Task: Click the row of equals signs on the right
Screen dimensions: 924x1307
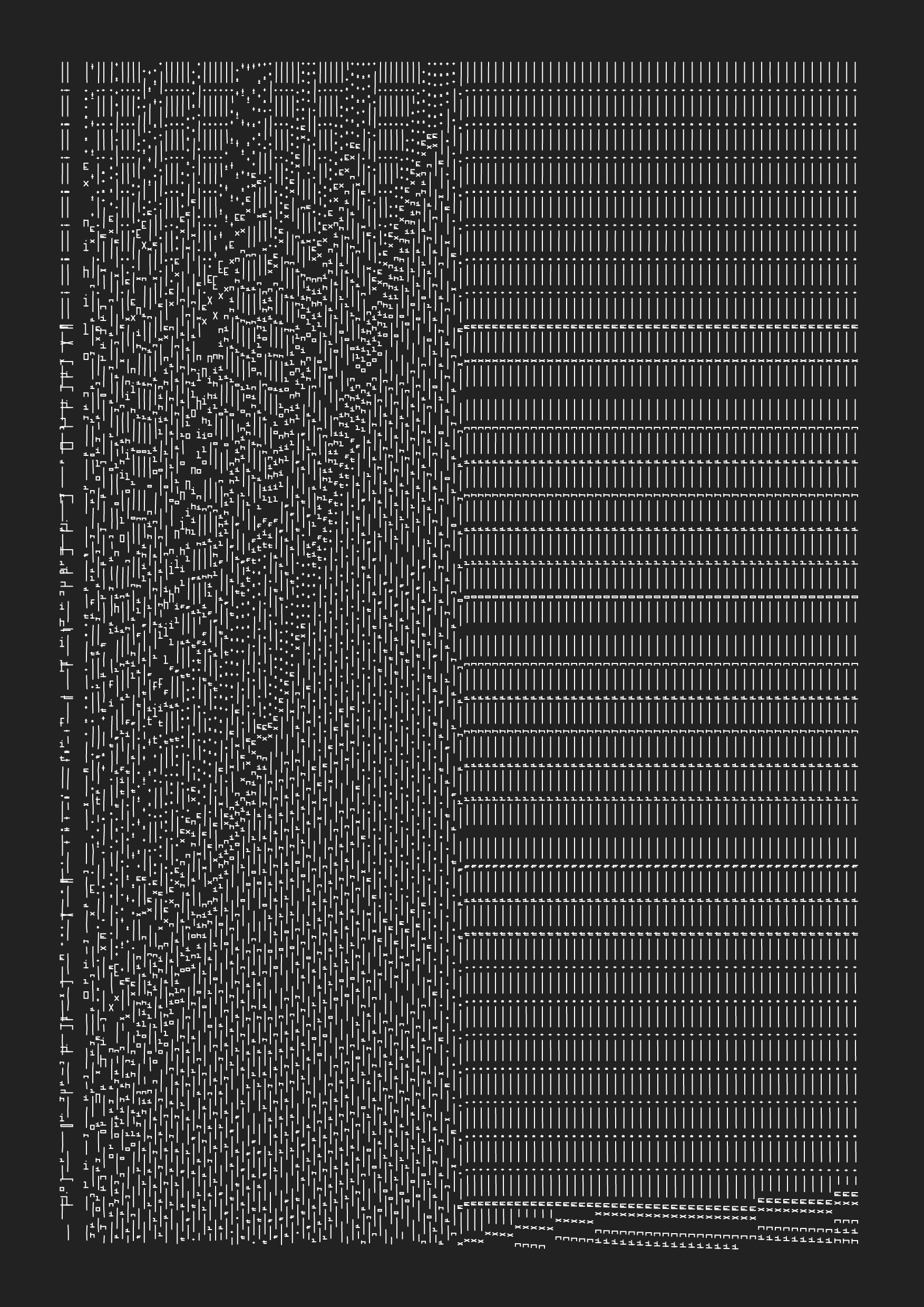Action: (x=660, y=597)
